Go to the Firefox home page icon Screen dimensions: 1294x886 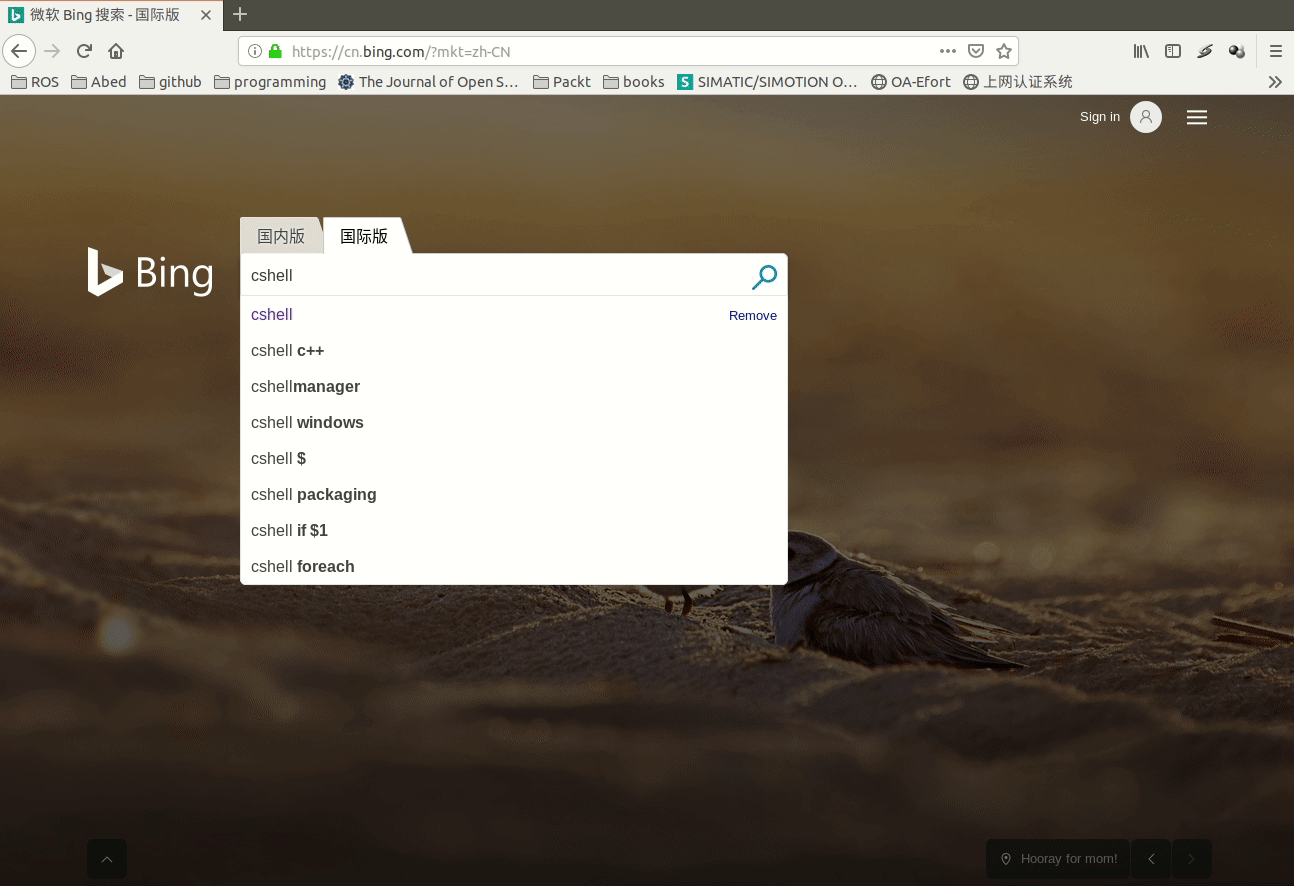click(x=116, y=51)
